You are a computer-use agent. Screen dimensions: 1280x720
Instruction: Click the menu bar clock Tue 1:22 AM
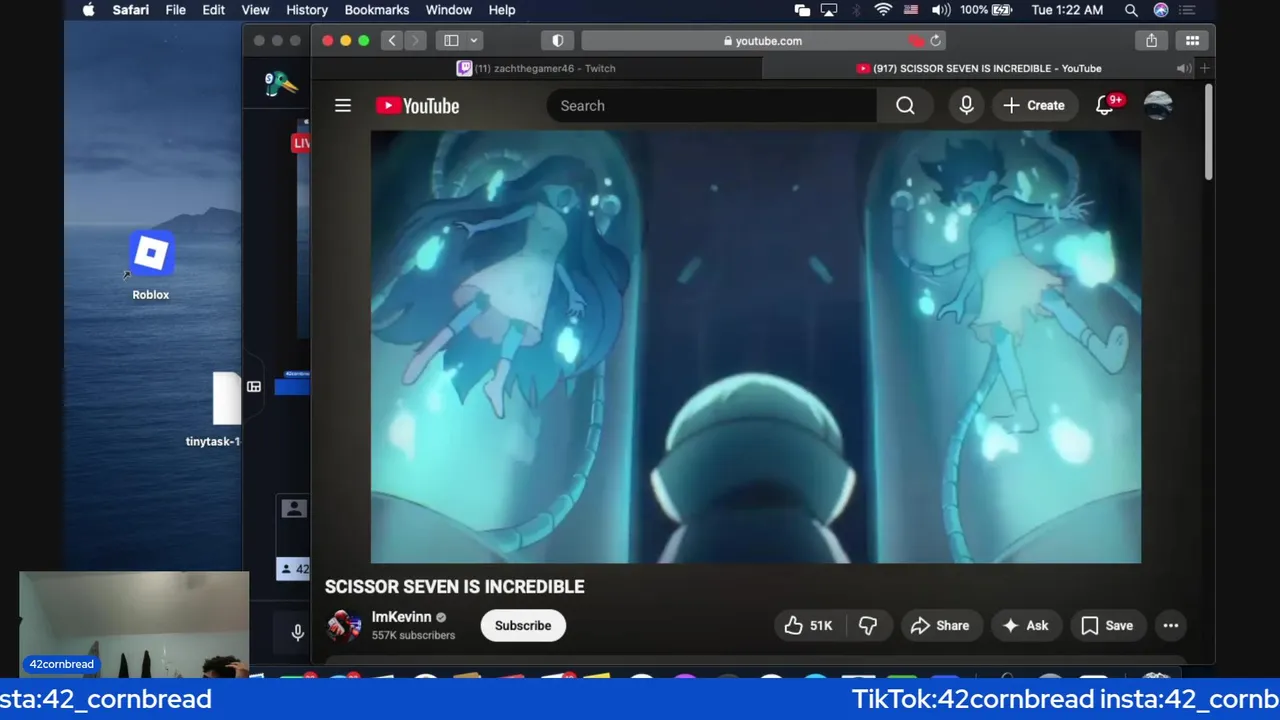tap(1067, 10)
